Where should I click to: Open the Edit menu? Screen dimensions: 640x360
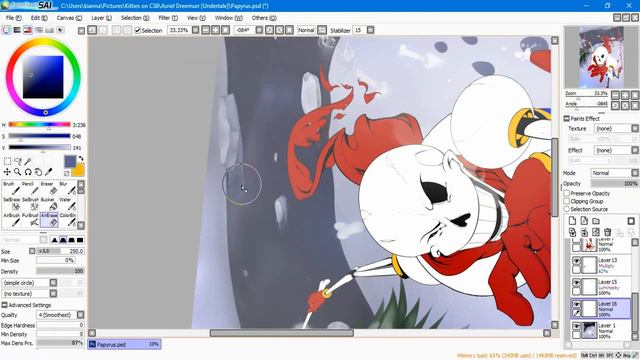39,18
